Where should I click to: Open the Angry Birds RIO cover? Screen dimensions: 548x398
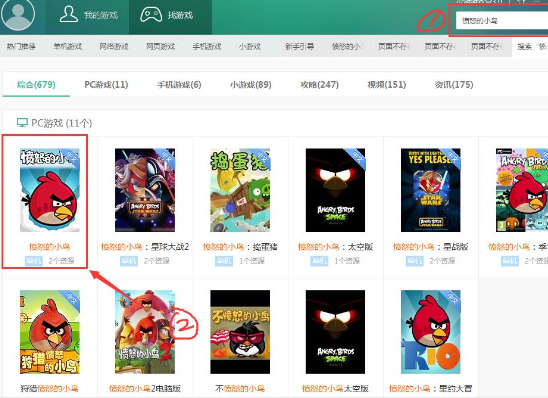pyautogui.click(x=431, y=332)
